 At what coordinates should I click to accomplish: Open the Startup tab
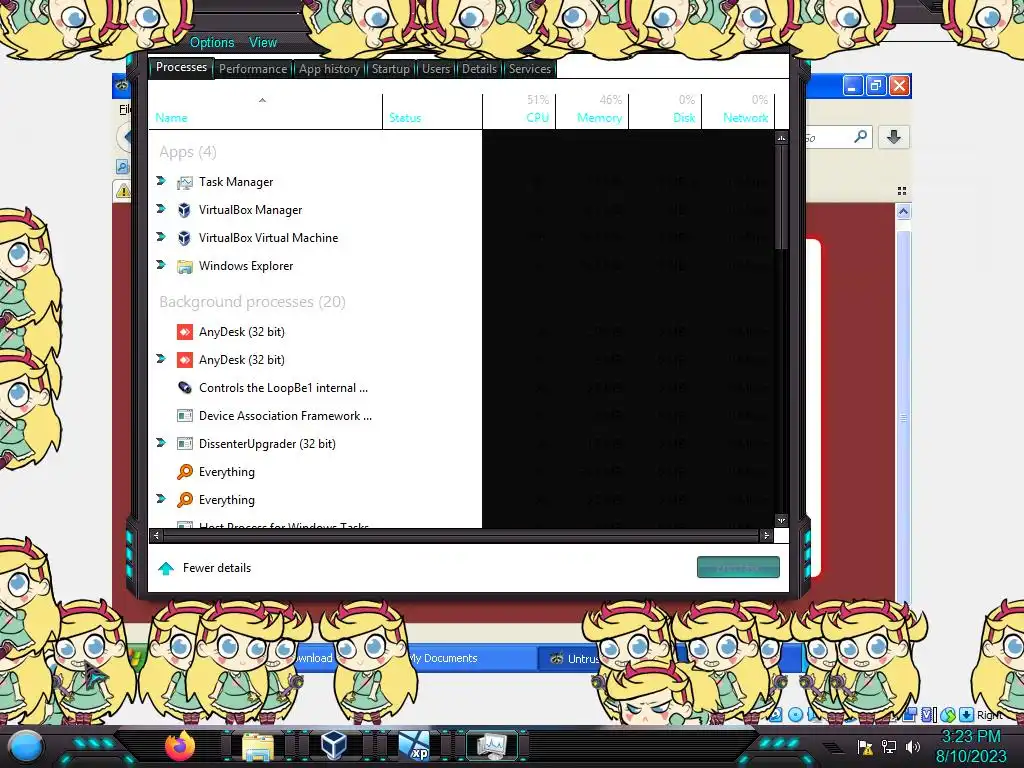[391, 69]
